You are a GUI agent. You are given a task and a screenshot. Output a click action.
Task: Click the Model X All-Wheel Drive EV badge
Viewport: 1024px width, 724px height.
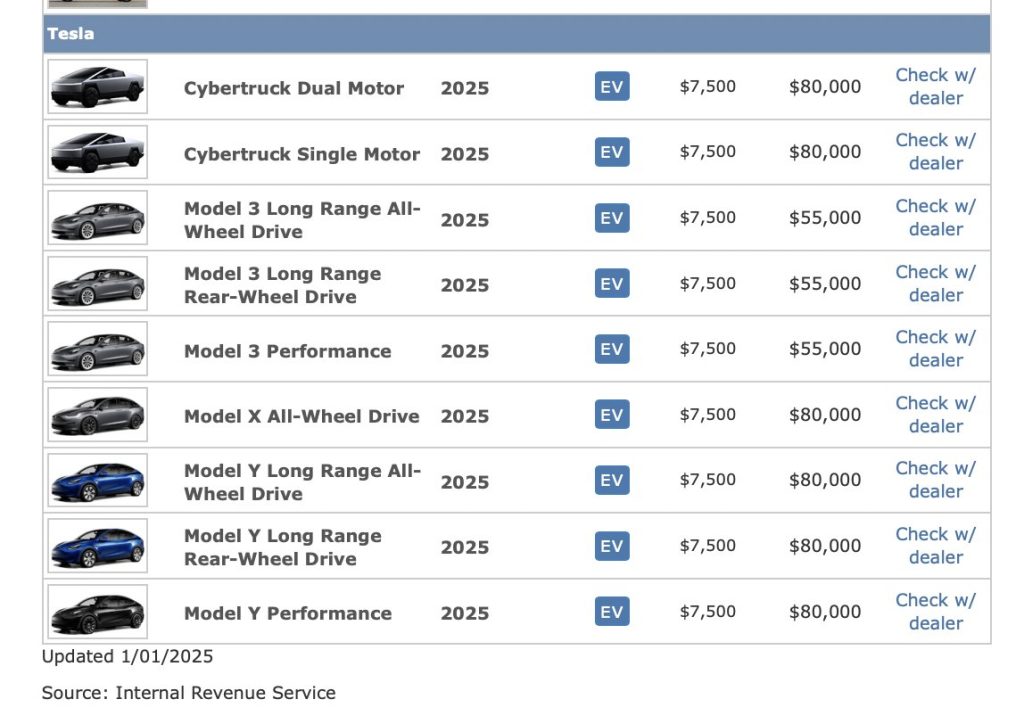pos(612,415)
